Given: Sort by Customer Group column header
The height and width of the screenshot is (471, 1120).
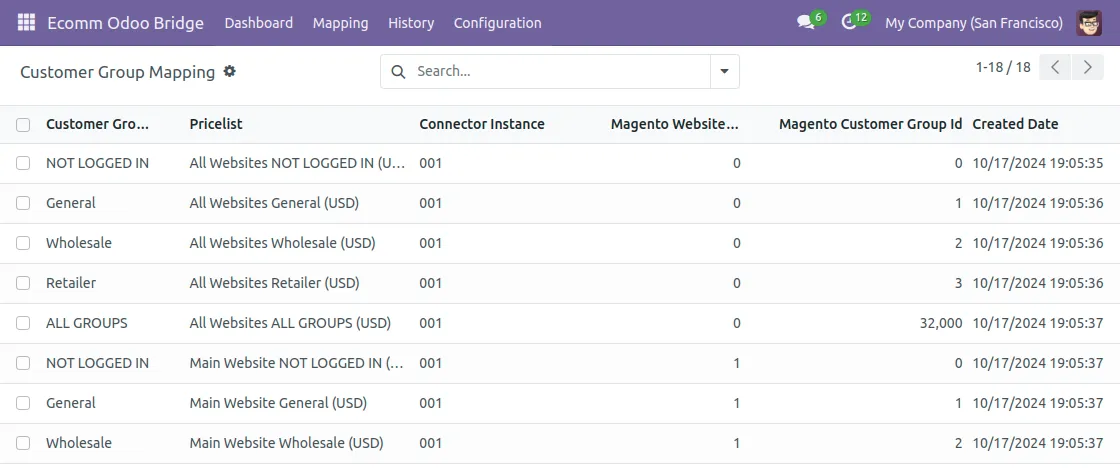Looking at the screenshot, I should point(98,124).
